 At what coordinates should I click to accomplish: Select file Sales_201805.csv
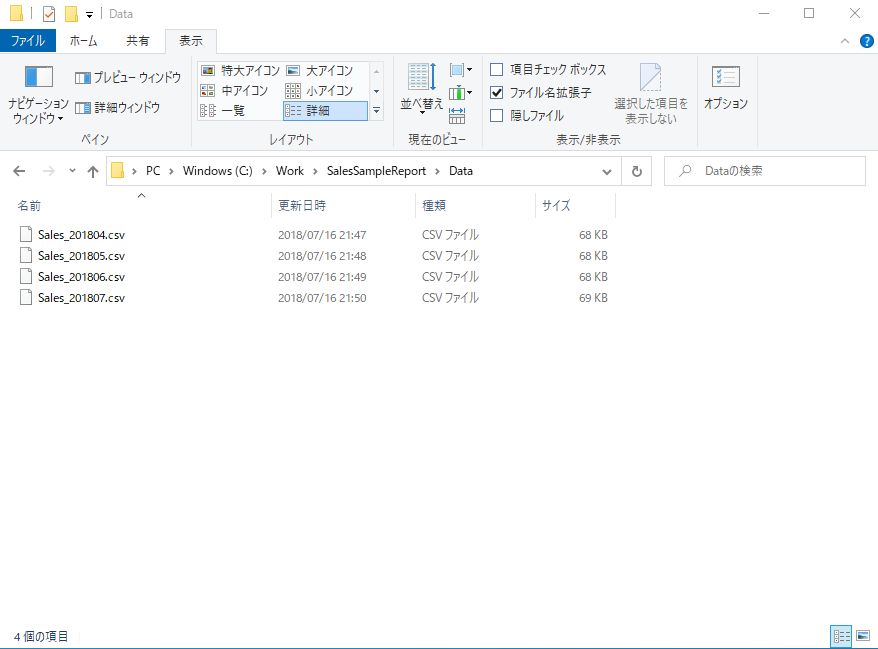coord(81,256)
